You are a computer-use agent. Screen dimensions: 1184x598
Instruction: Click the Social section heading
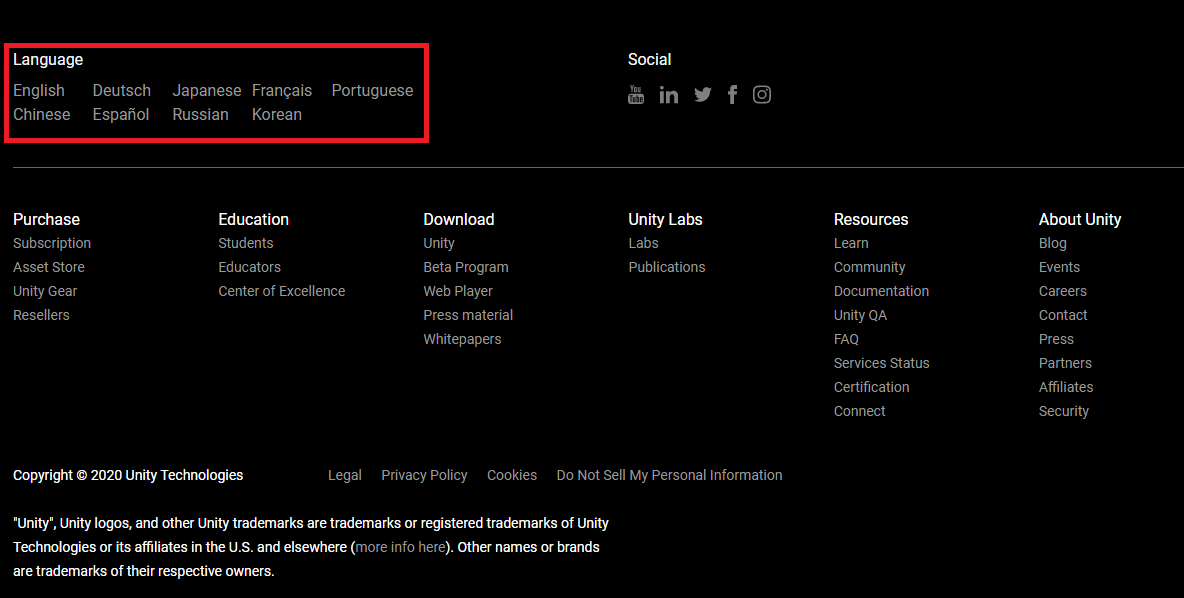tap(649, 60)
